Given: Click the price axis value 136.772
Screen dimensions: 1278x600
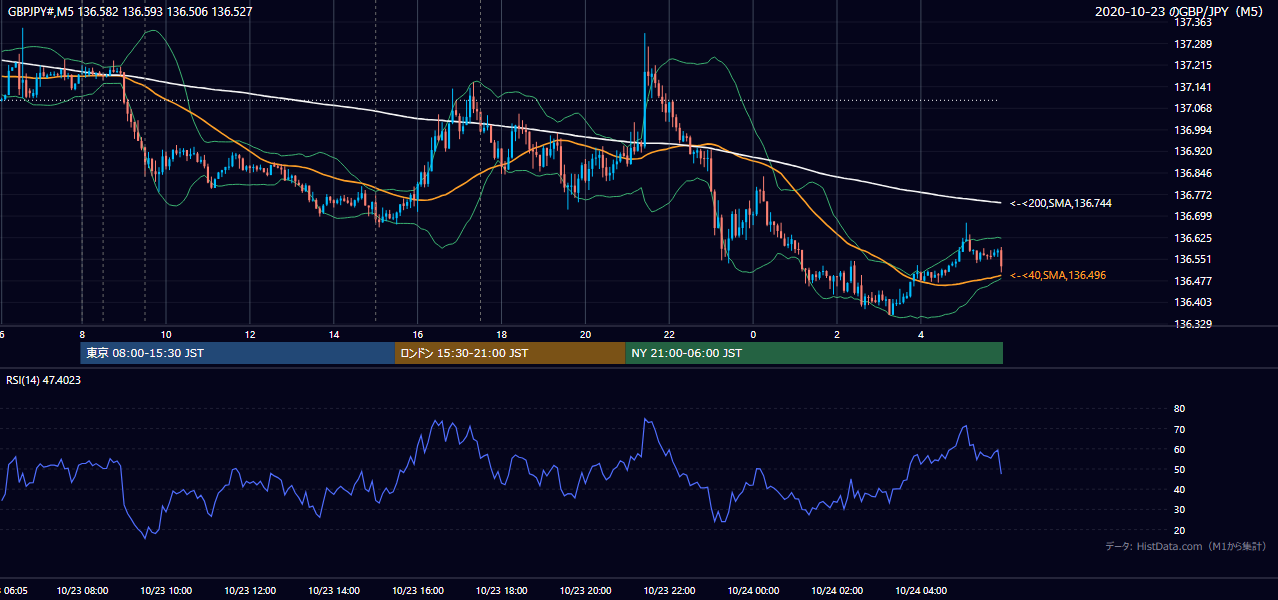Looking at the screenshot, I should point(1193,195).
